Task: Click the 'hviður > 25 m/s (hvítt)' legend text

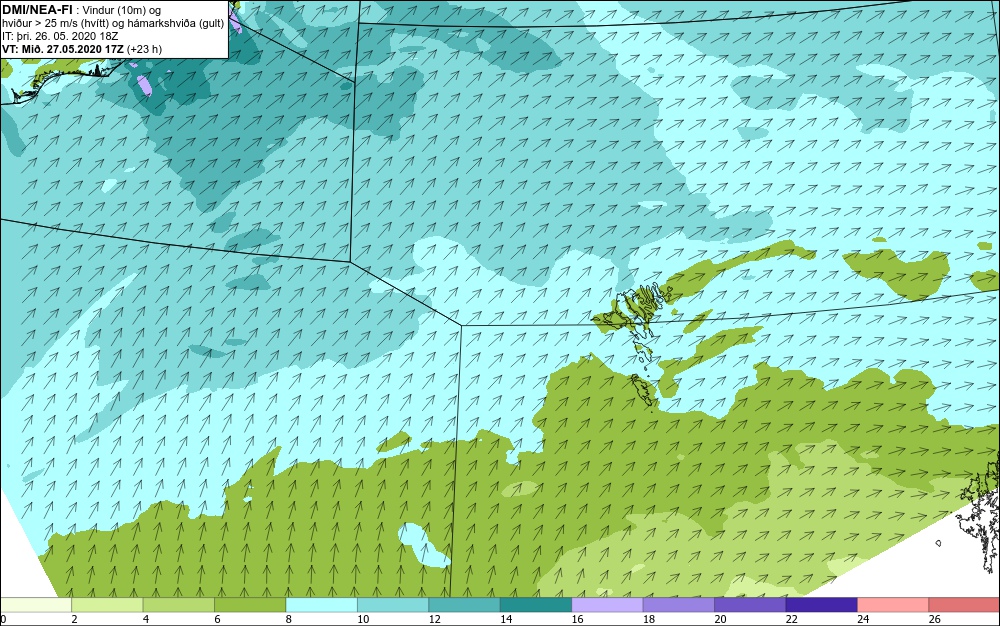Action: pos(55,24)
